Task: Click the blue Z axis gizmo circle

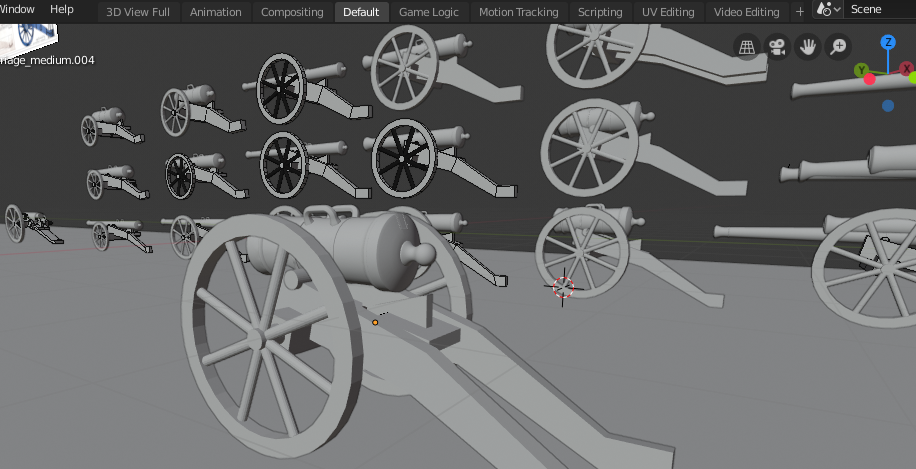Action: 887,42
